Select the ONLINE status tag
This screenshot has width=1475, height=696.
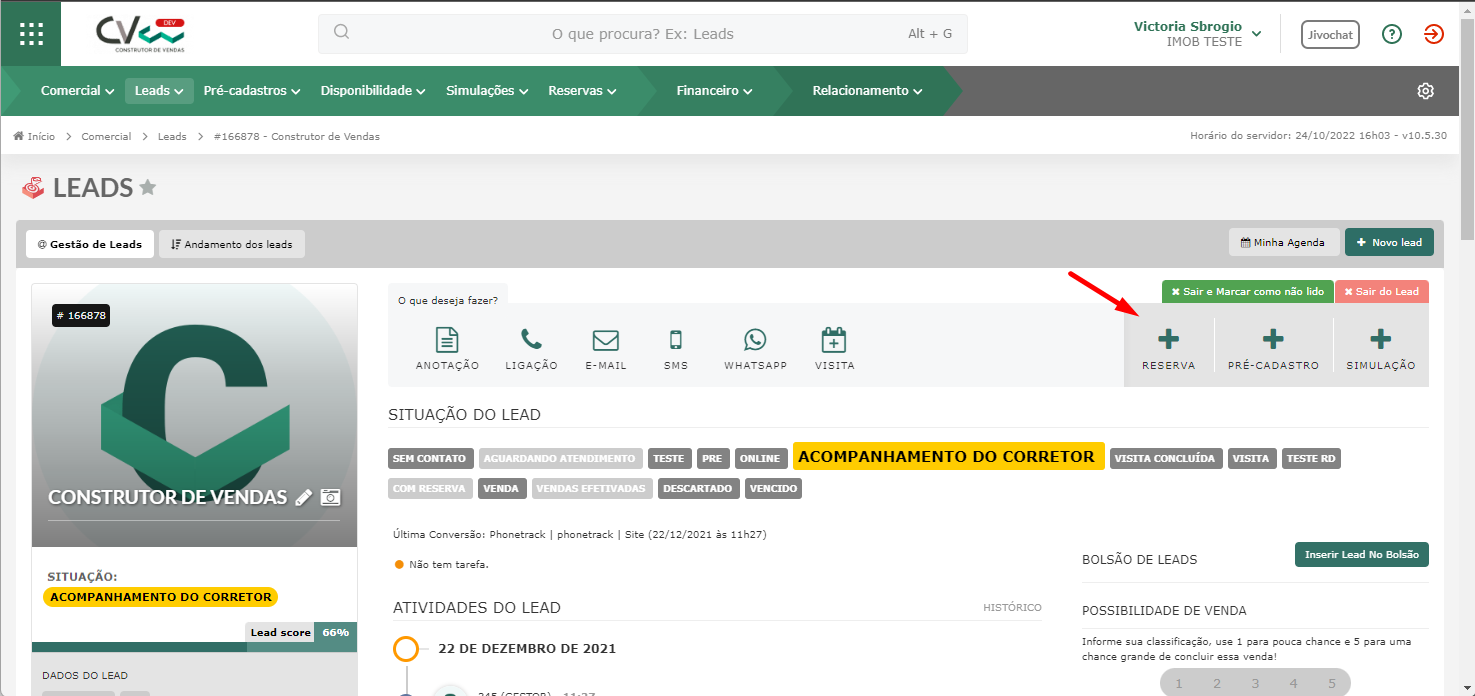[760, 459]
